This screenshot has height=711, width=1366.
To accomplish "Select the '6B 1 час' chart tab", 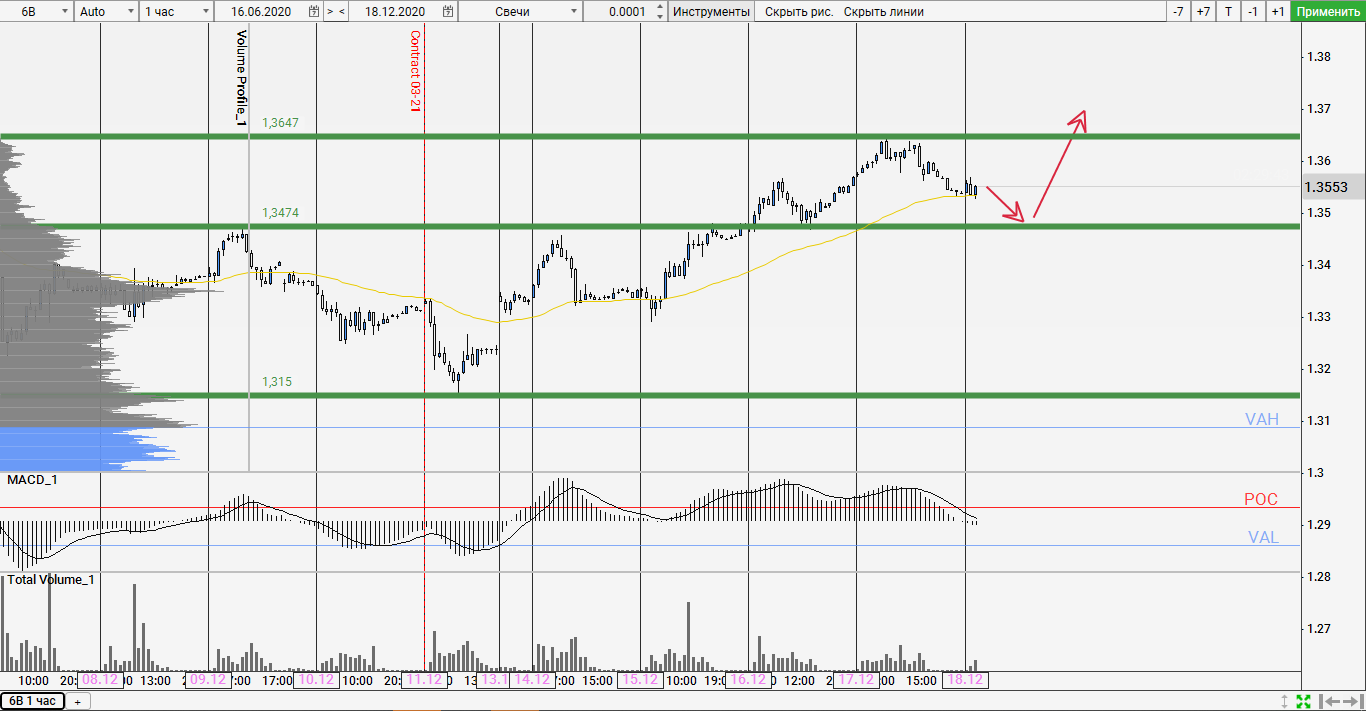I will [x=33, y=701].
